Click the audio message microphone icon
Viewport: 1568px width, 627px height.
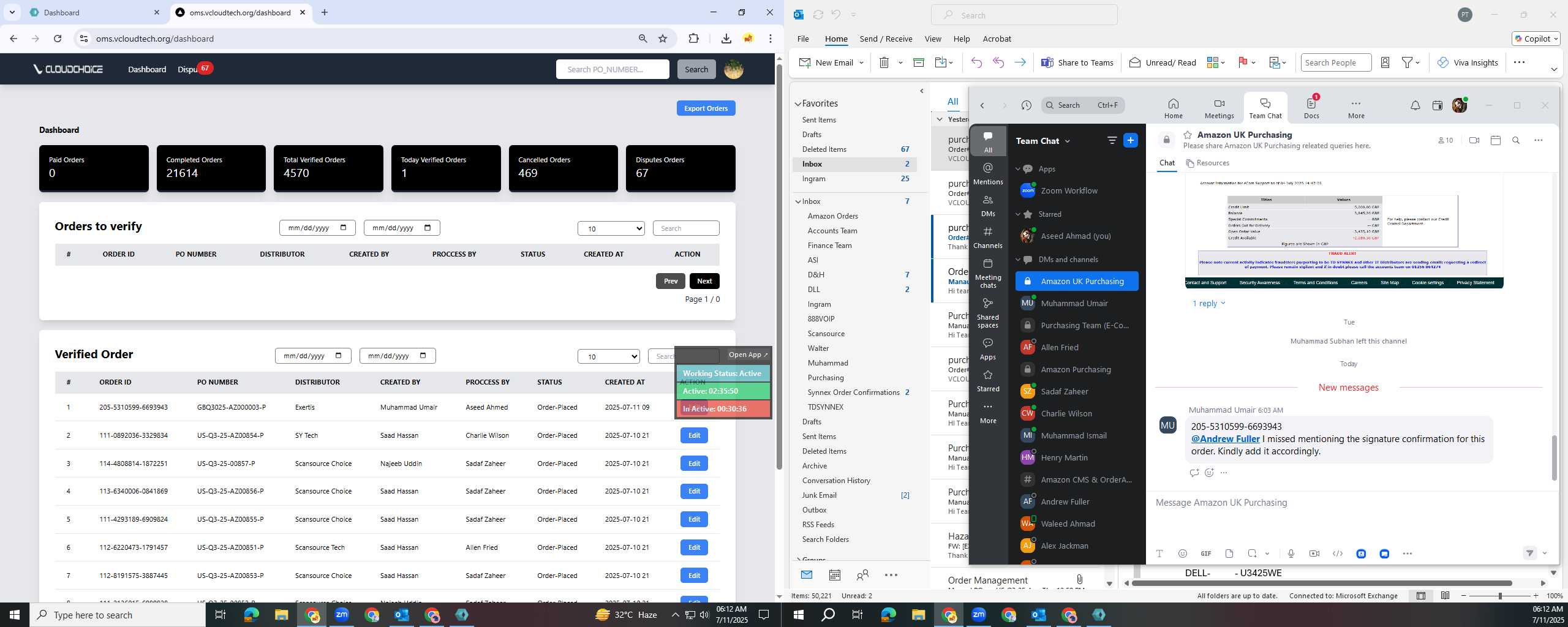click(1291, 554)
